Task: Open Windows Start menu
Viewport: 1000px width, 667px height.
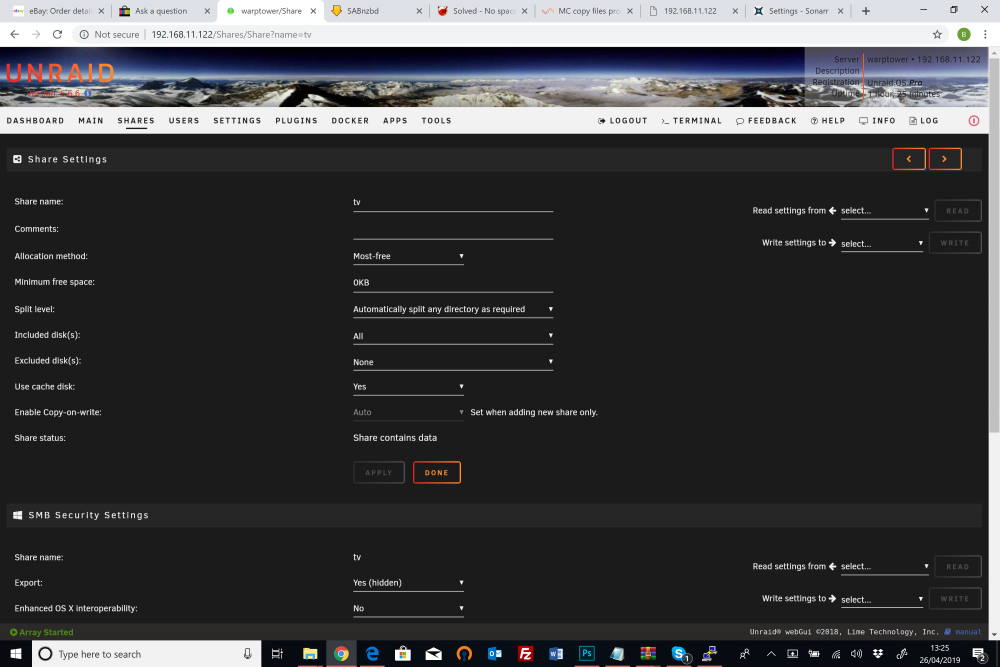Action: tap(16, 654)
